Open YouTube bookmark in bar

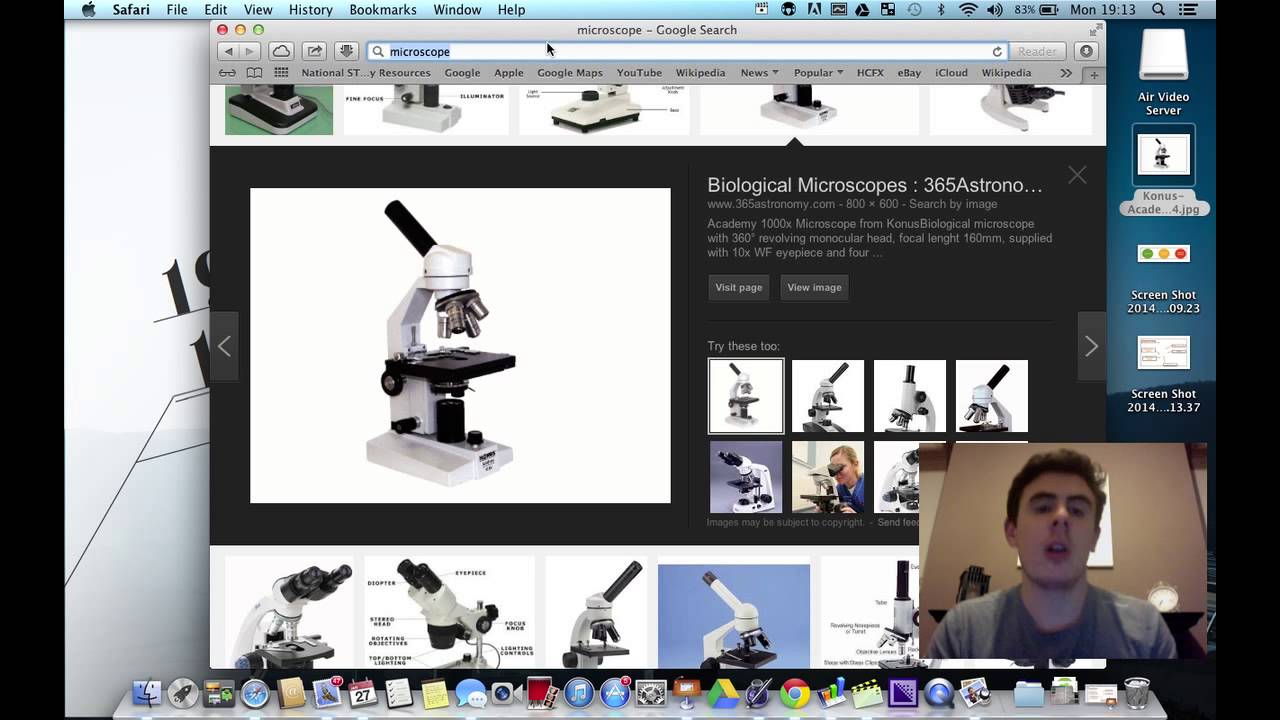[639, 73]
